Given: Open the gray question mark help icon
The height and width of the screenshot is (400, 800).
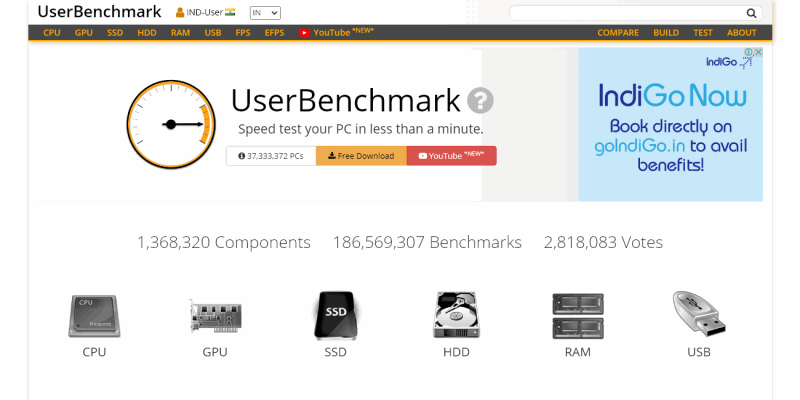Looking at the screenshot, I should tap(480, 101).
